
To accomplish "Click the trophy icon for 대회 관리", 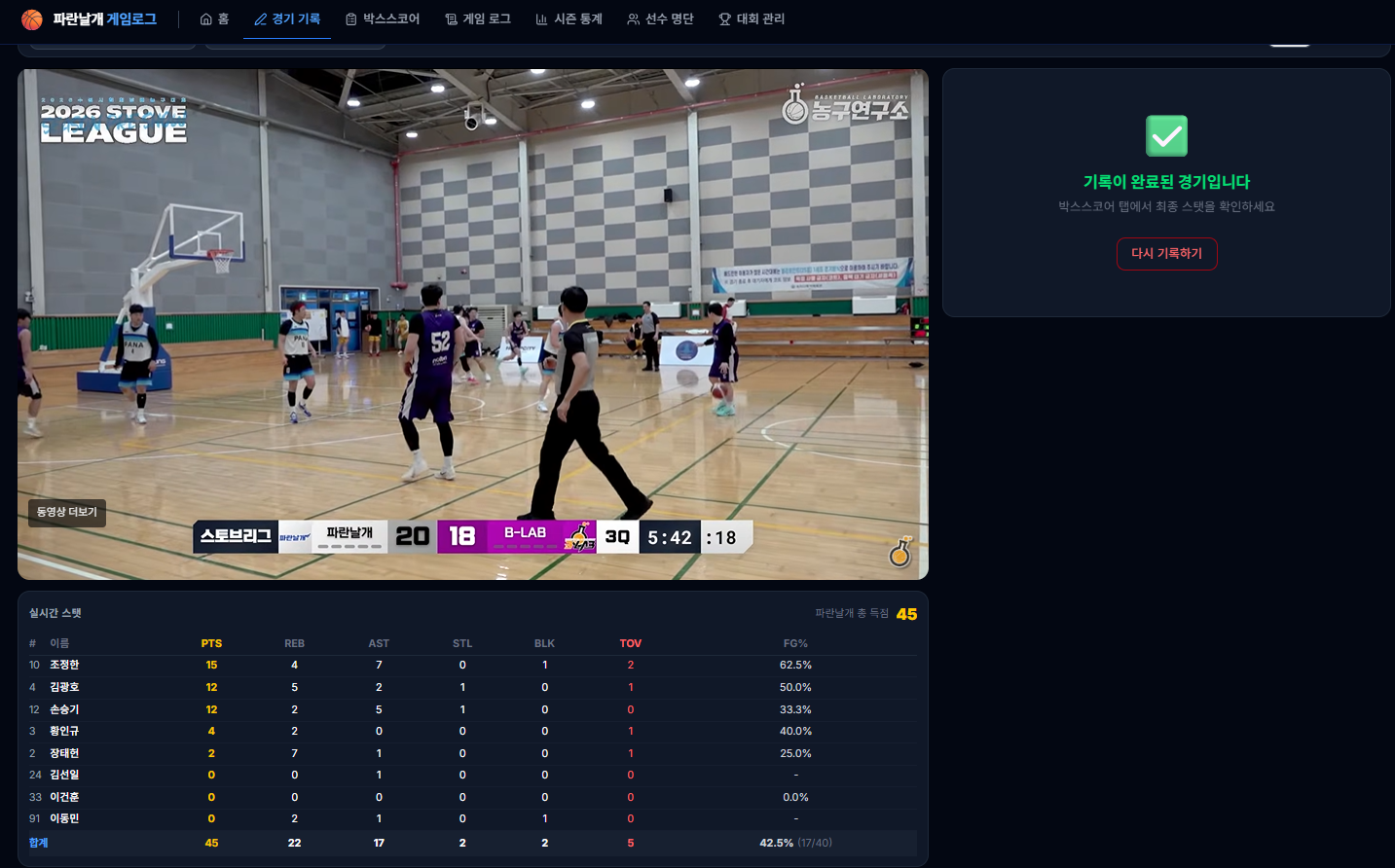I will click(x=724, y=19).
